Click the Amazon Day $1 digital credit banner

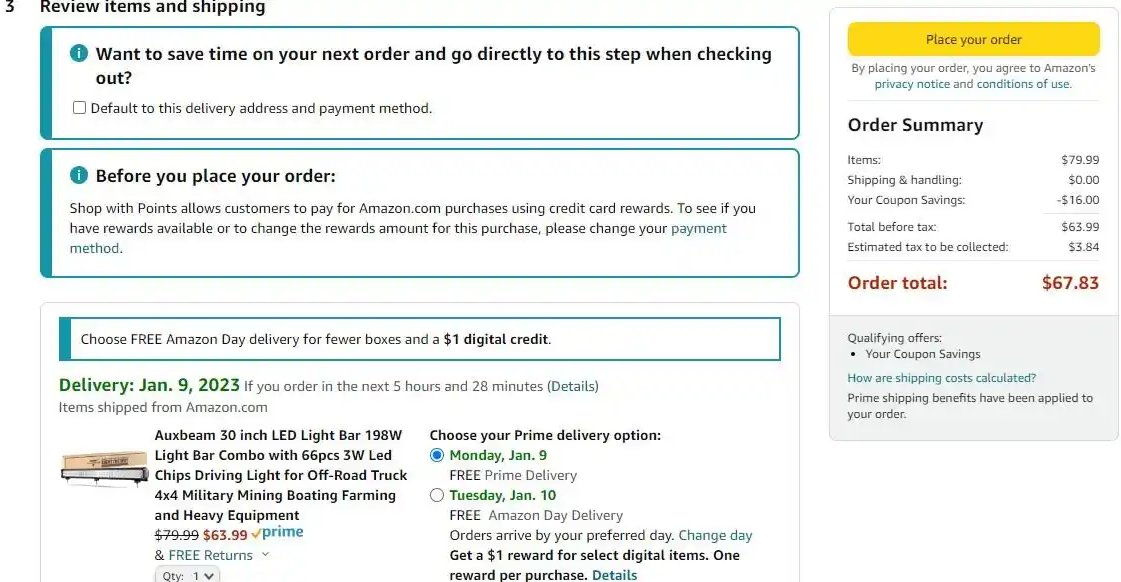click(x=420, y=339)
